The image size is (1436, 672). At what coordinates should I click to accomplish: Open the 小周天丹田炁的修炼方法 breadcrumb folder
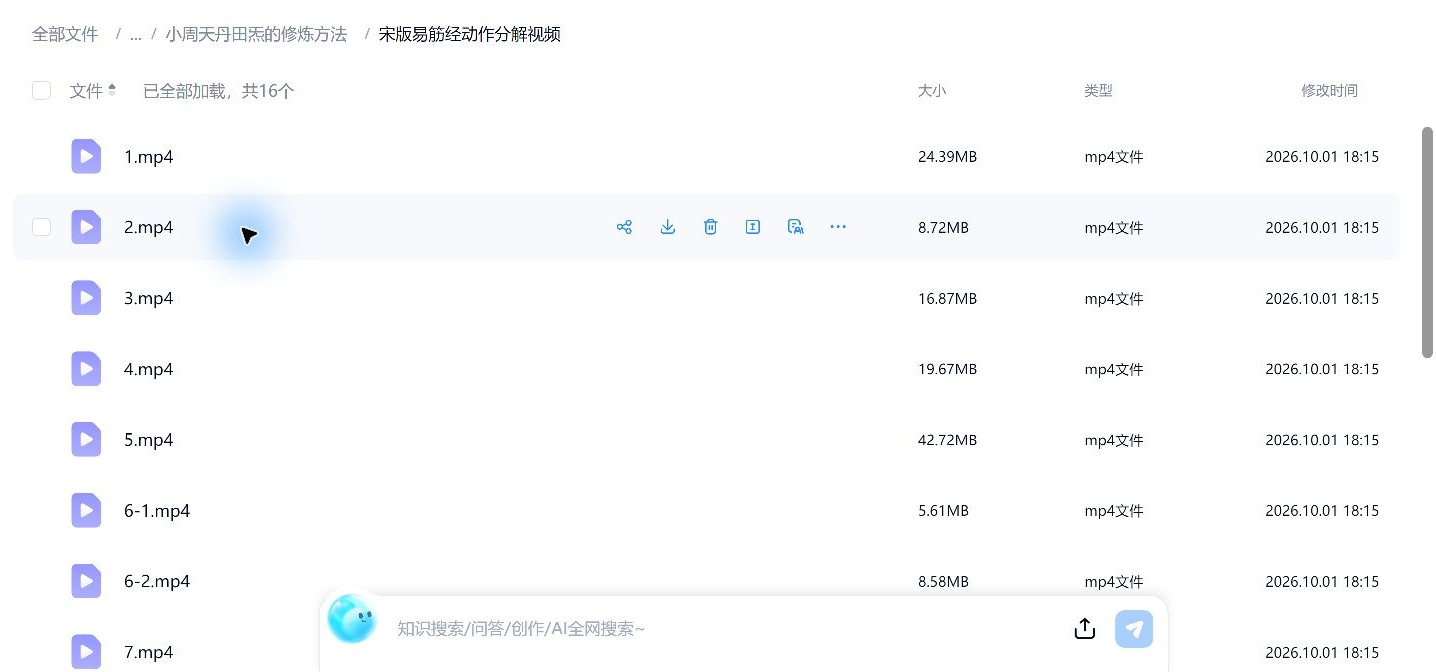pos(256,34)
